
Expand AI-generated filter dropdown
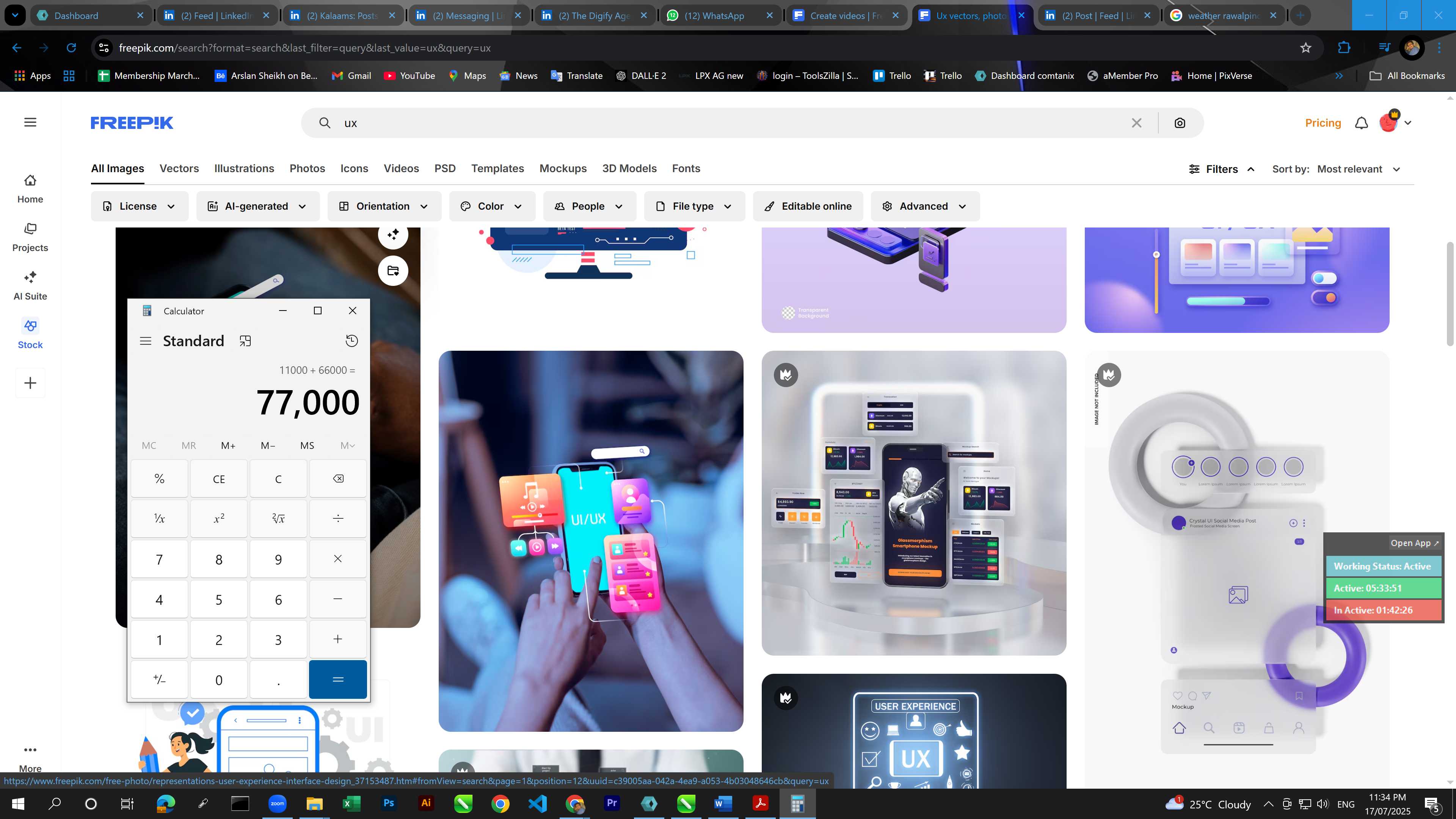tap(258, 206)
